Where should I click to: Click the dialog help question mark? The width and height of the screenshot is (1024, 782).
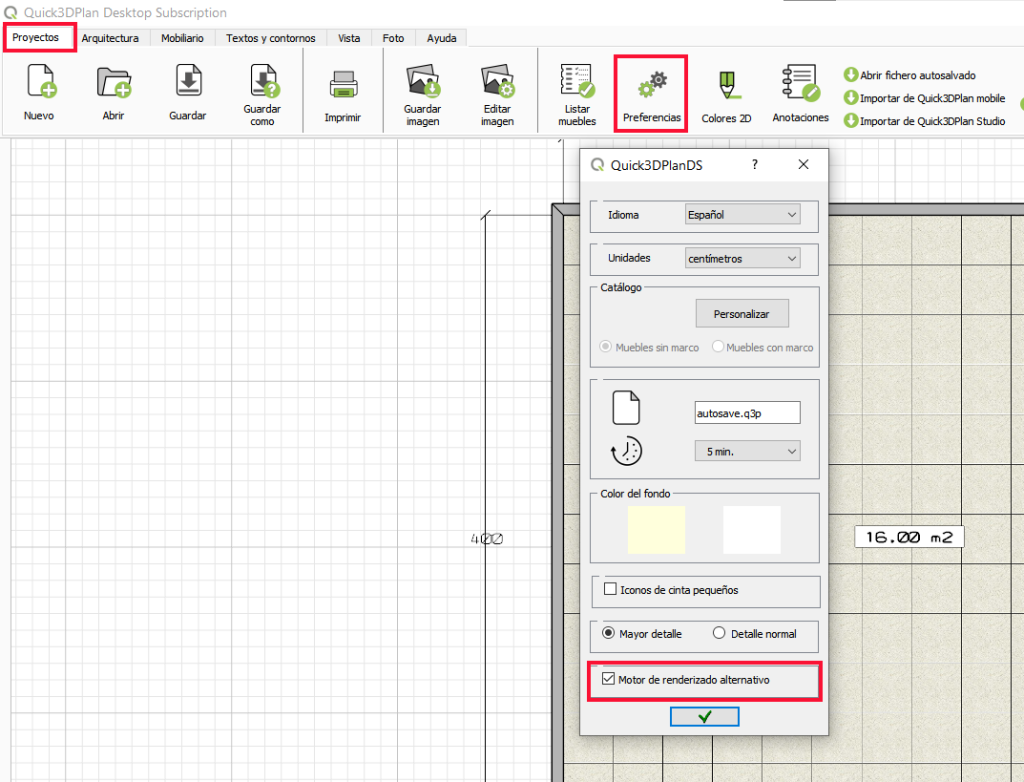(754, 165)
